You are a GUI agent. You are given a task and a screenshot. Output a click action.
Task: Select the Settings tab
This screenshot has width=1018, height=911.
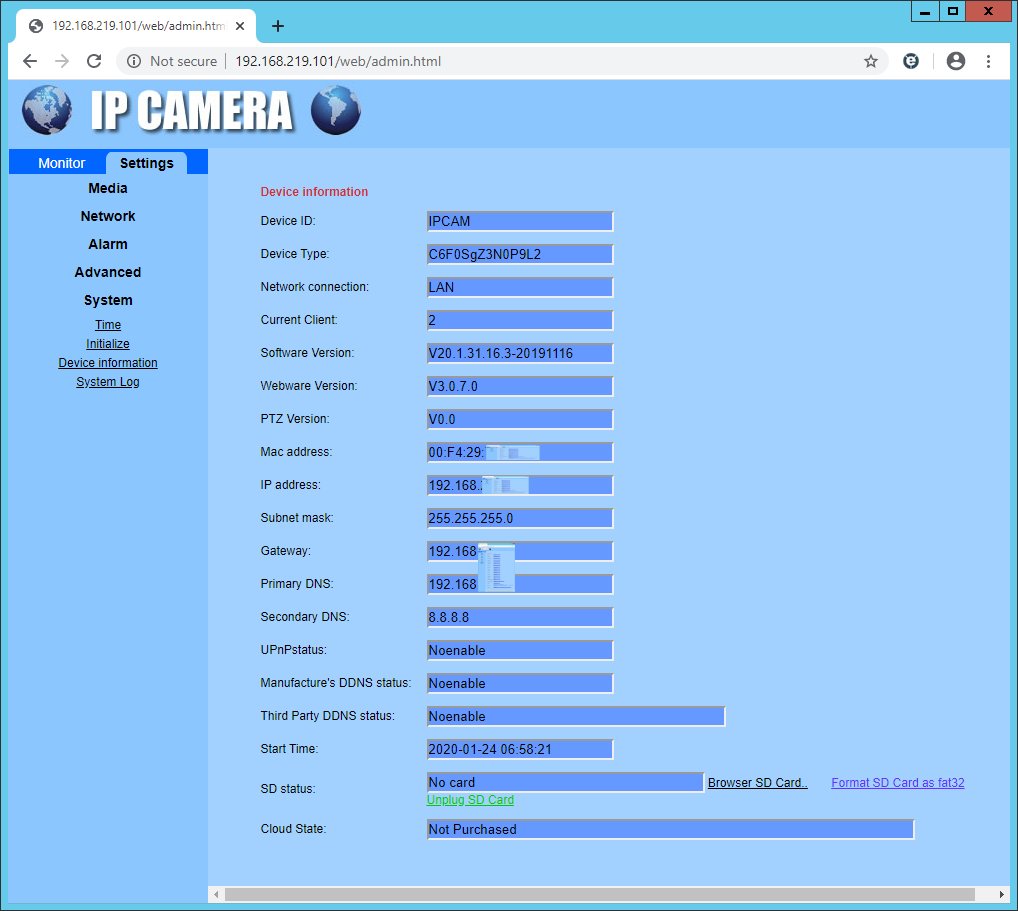(146, 163)
